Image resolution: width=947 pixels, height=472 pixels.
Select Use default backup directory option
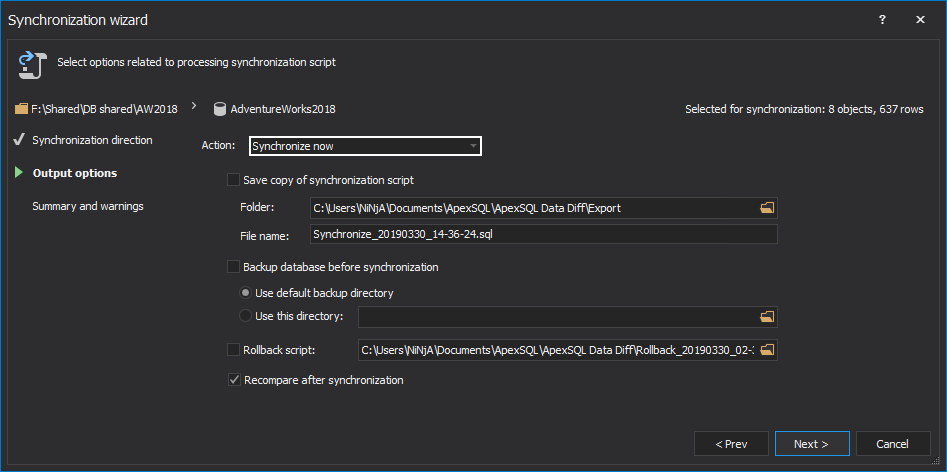click(x=247, y=293)
